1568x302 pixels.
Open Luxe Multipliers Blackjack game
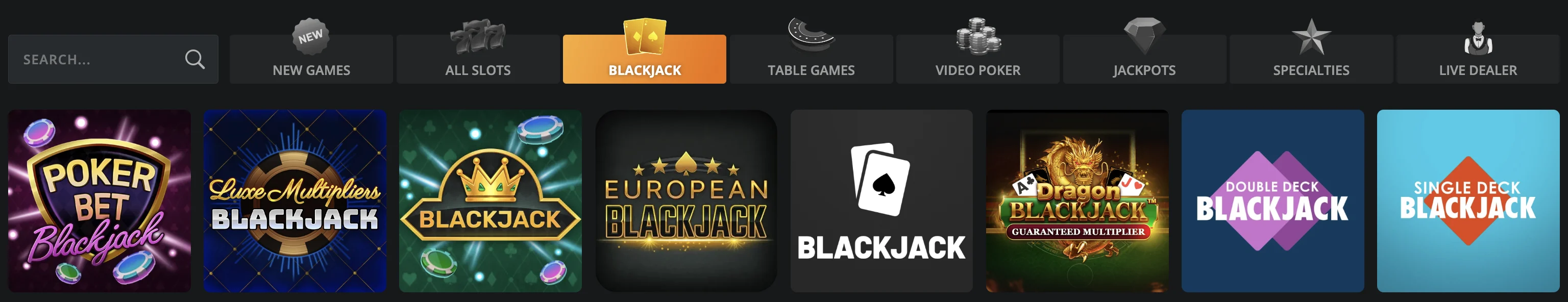[295, 201]
